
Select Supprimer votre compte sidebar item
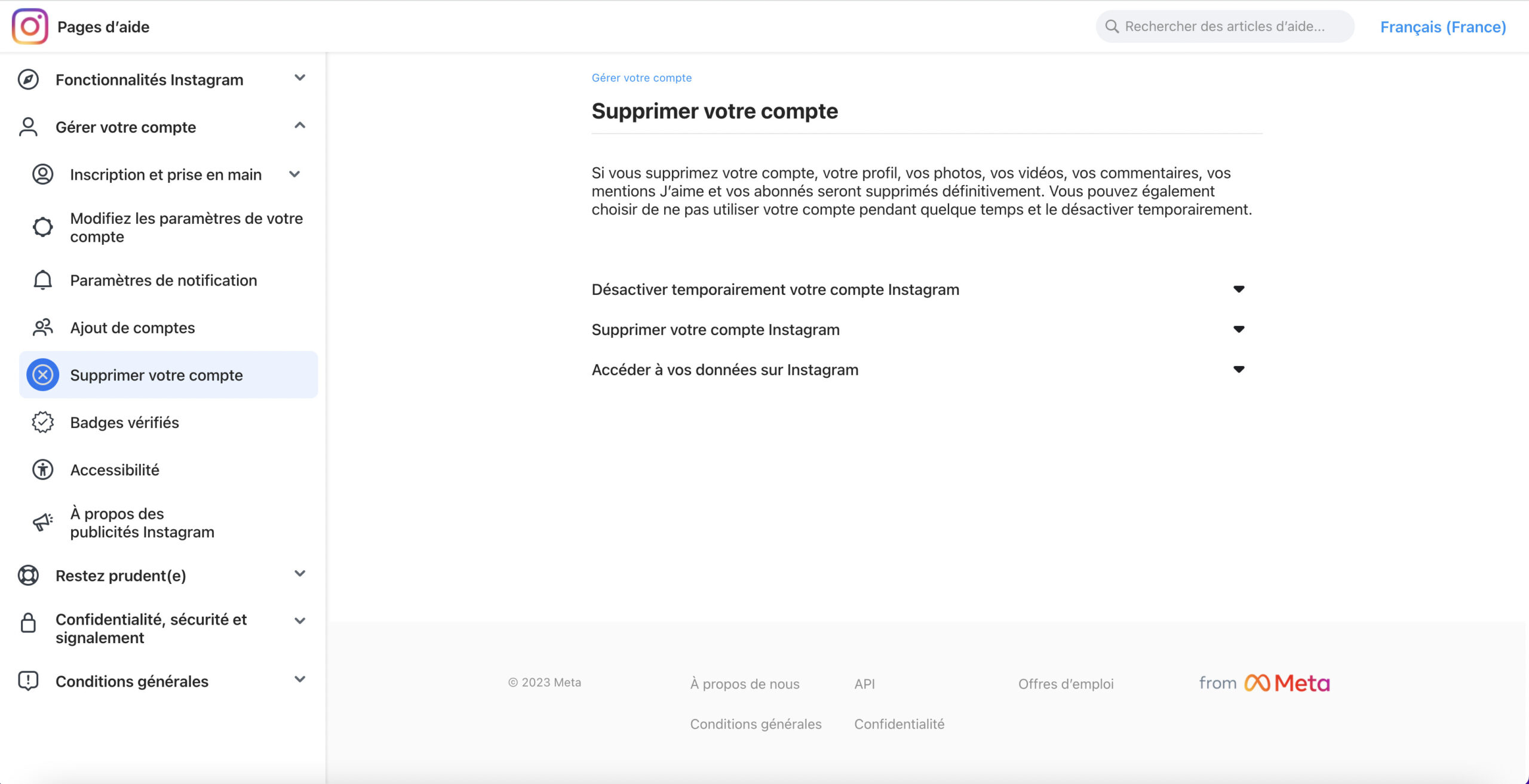coord(168,374)
